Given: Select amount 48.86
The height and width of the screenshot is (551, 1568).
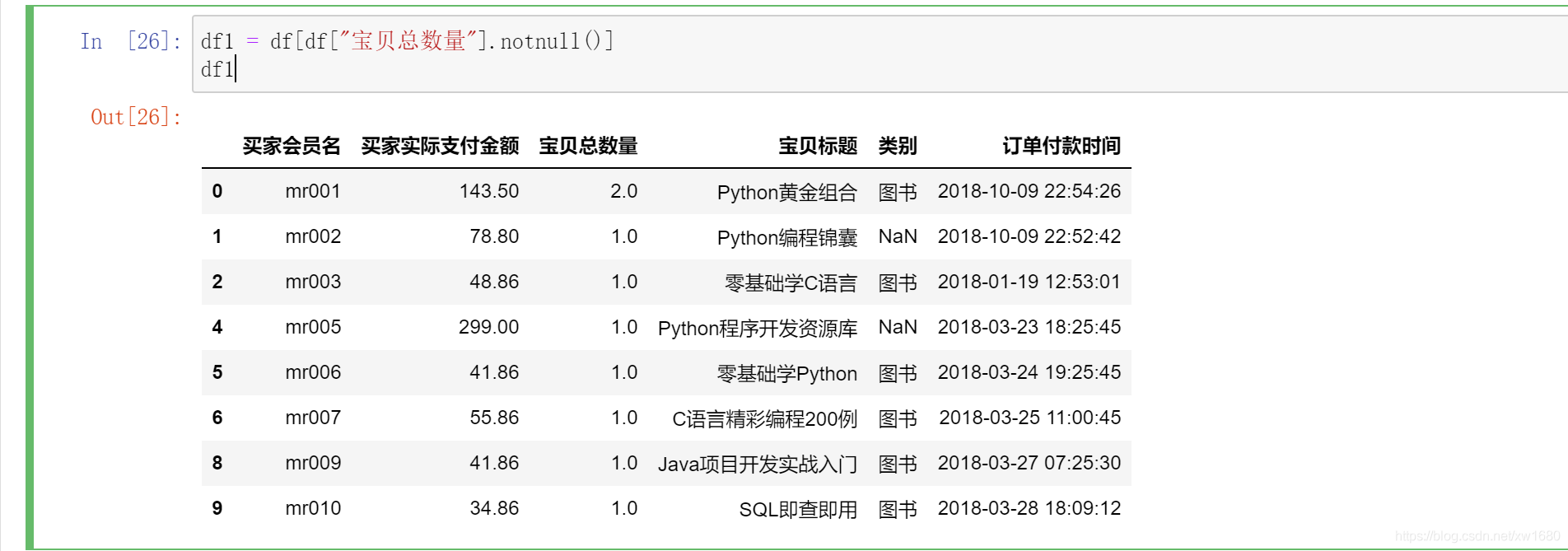Looking at the screenshot, I should point(494,282).
